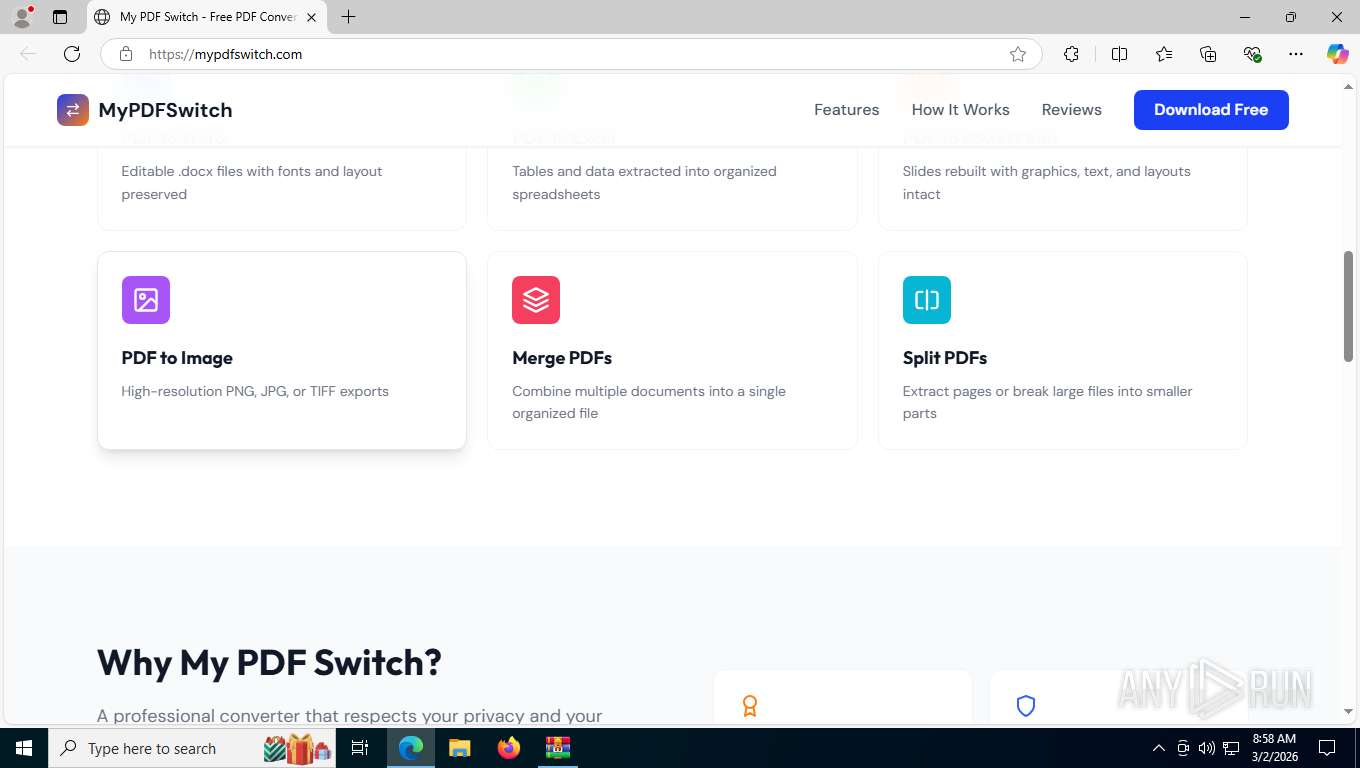Click the PDF to Image heading

pyautogui.click(x=177, y=358)
